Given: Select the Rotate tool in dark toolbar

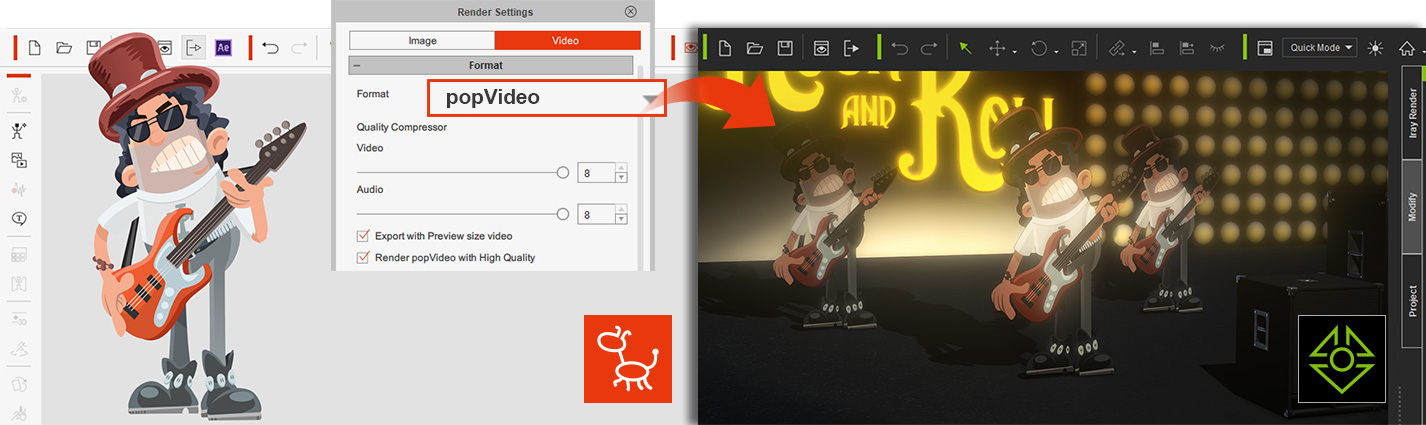Looking at the screenshot, I should pos(1039,48).
